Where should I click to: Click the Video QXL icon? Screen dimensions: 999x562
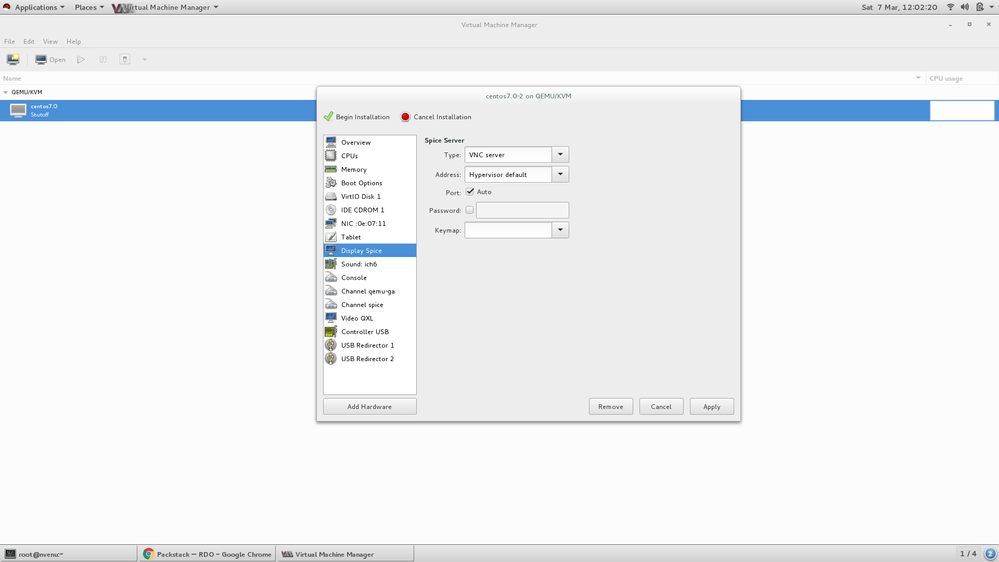[x=331, y=318]
